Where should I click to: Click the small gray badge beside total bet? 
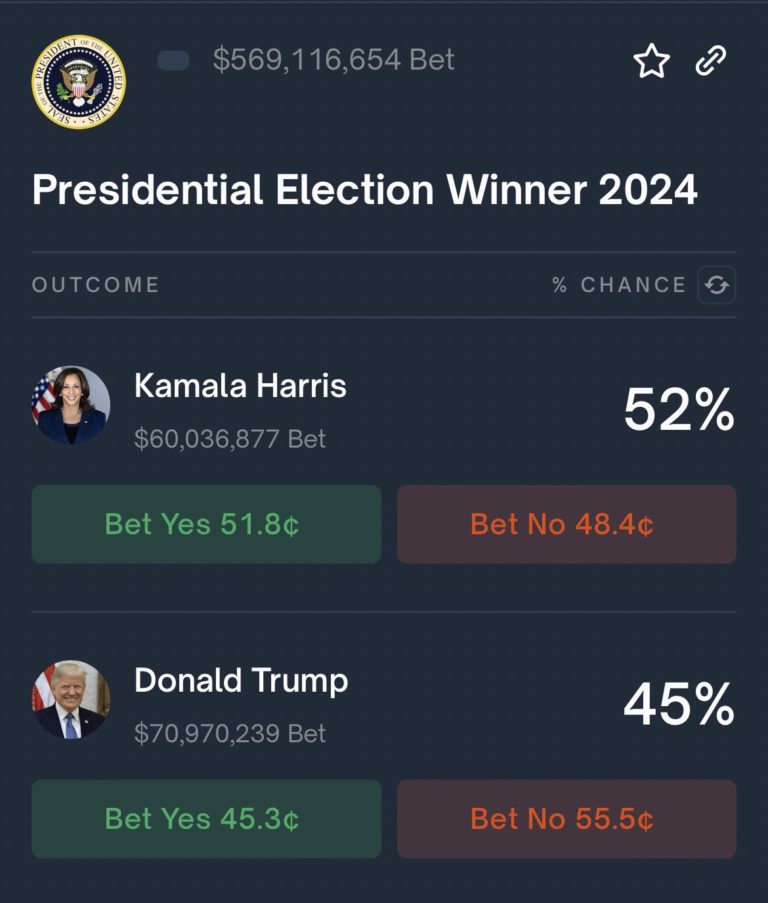point(174,61)
